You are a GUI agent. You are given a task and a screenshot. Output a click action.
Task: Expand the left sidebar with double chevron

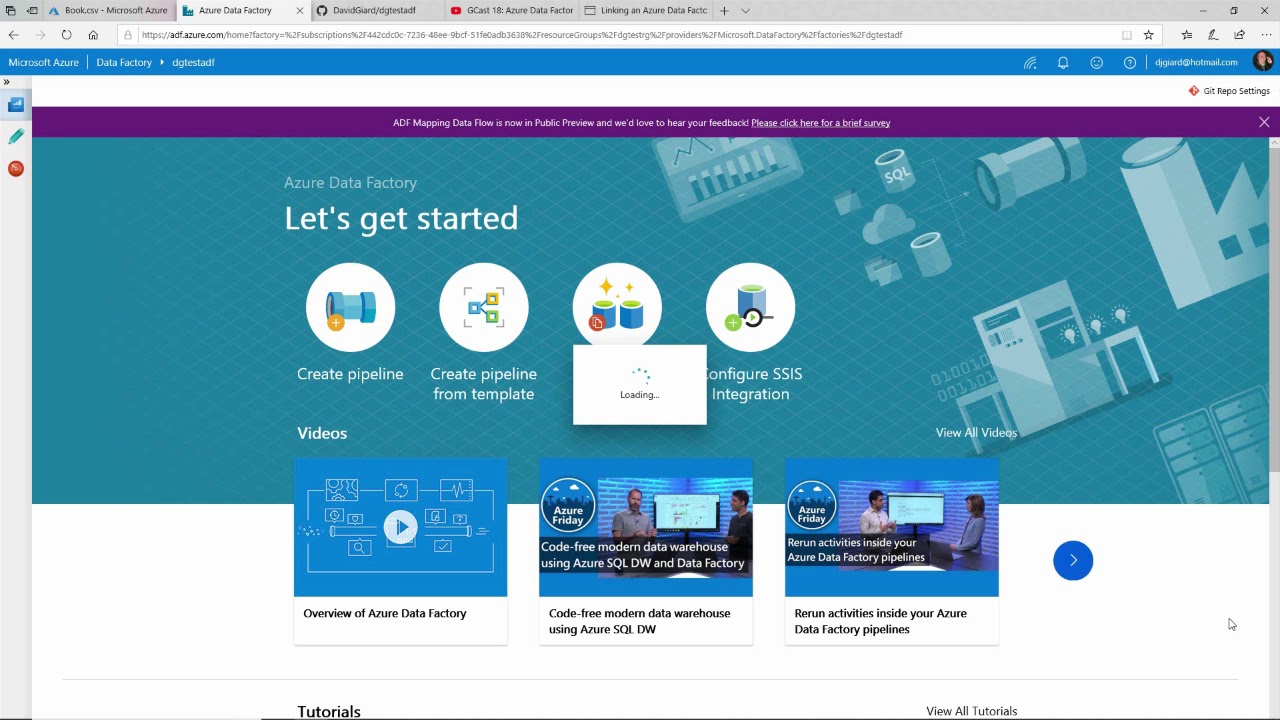point(7,82)
